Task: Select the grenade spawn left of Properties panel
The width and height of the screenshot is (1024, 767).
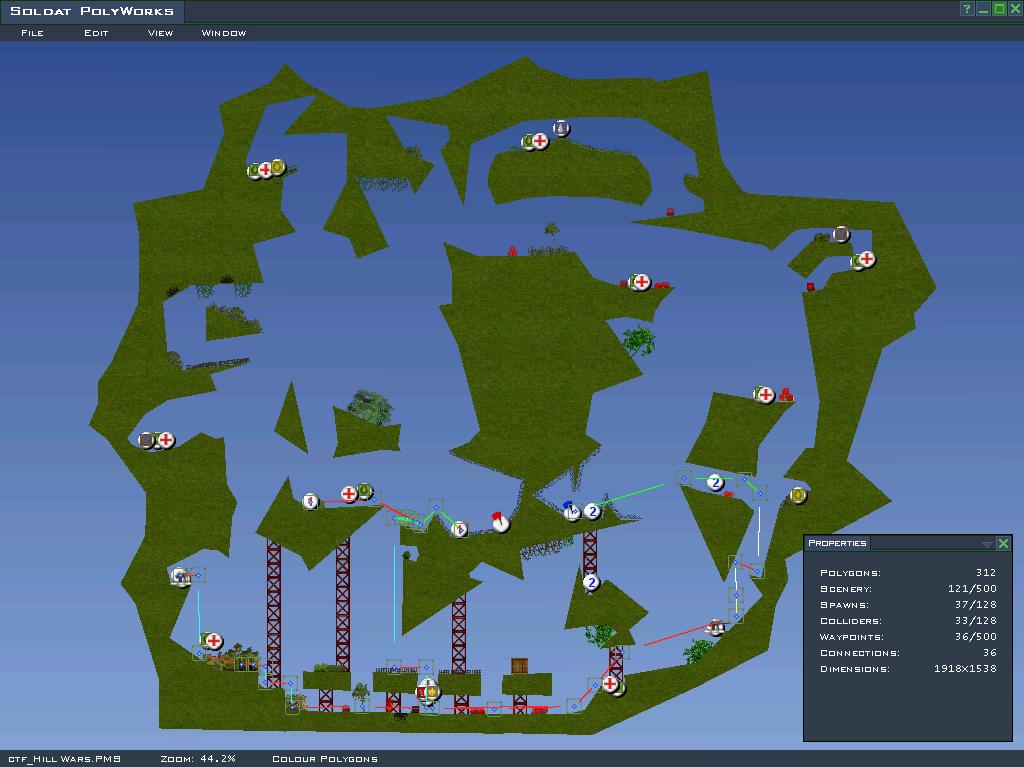Action: tap(798, 495)
